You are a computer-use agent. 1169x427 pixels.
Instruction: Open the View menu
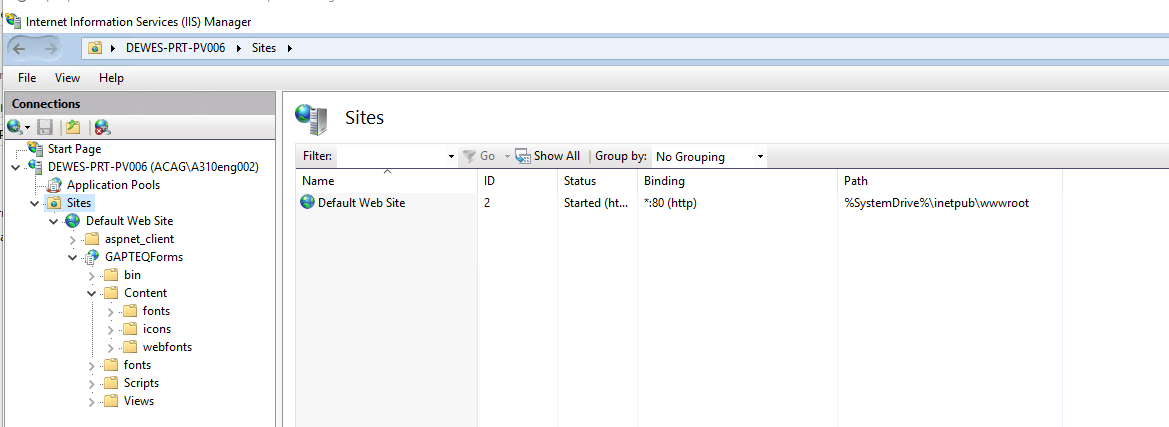click(x=67, y=78)
